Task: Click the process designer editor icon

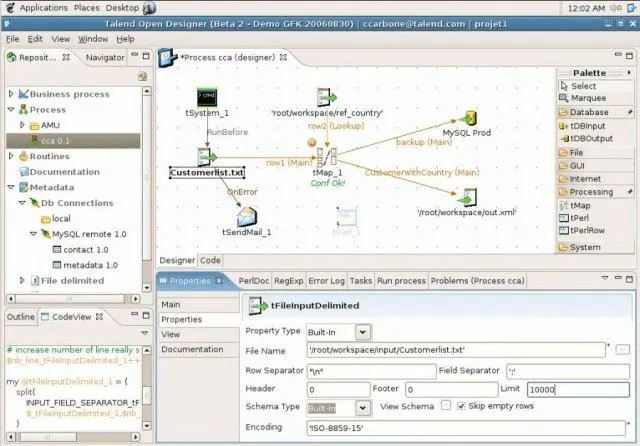Action: [x=168, y=58]
